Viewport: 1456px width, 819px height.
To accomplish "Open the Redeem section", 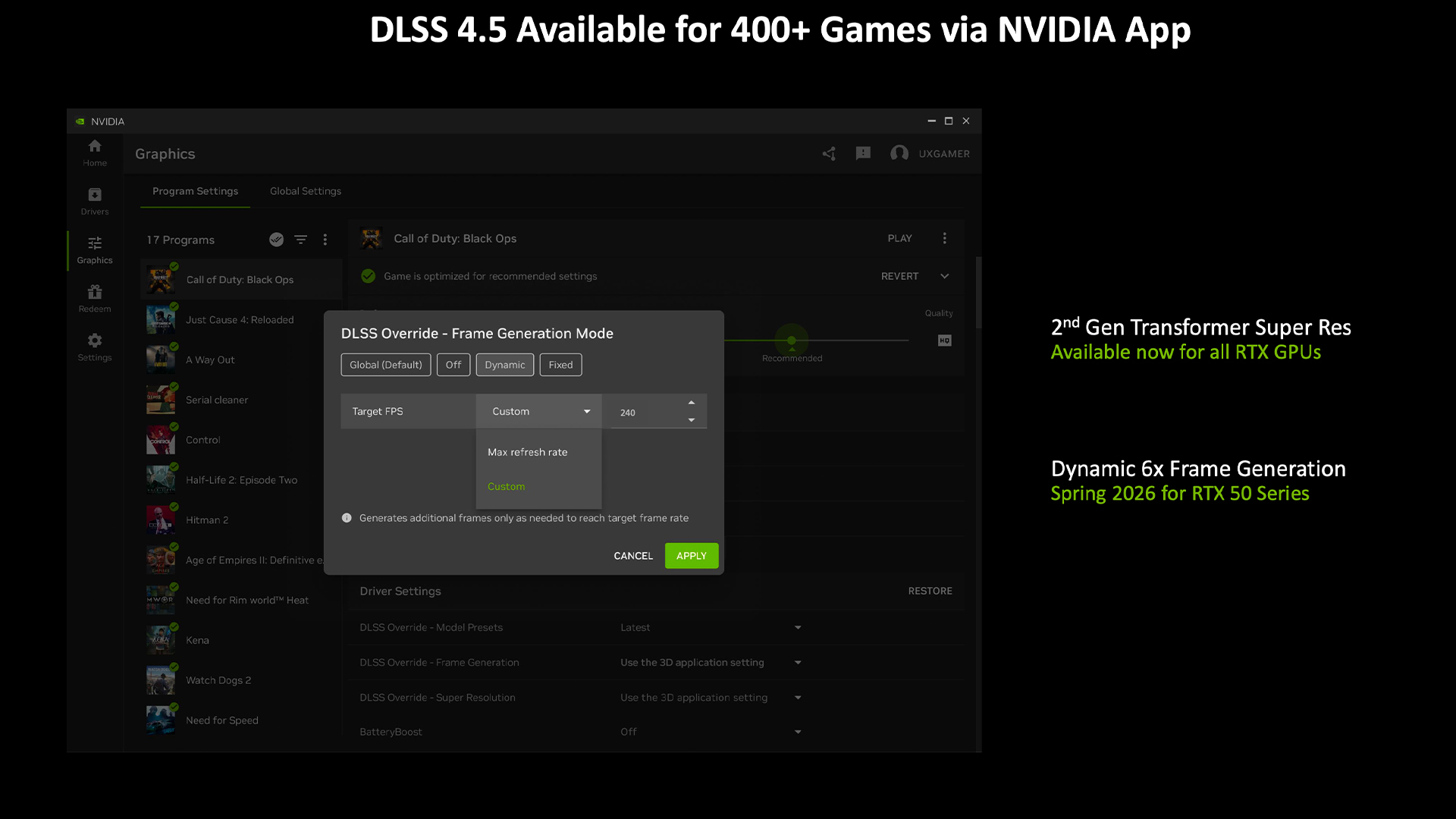I will 94,298.
